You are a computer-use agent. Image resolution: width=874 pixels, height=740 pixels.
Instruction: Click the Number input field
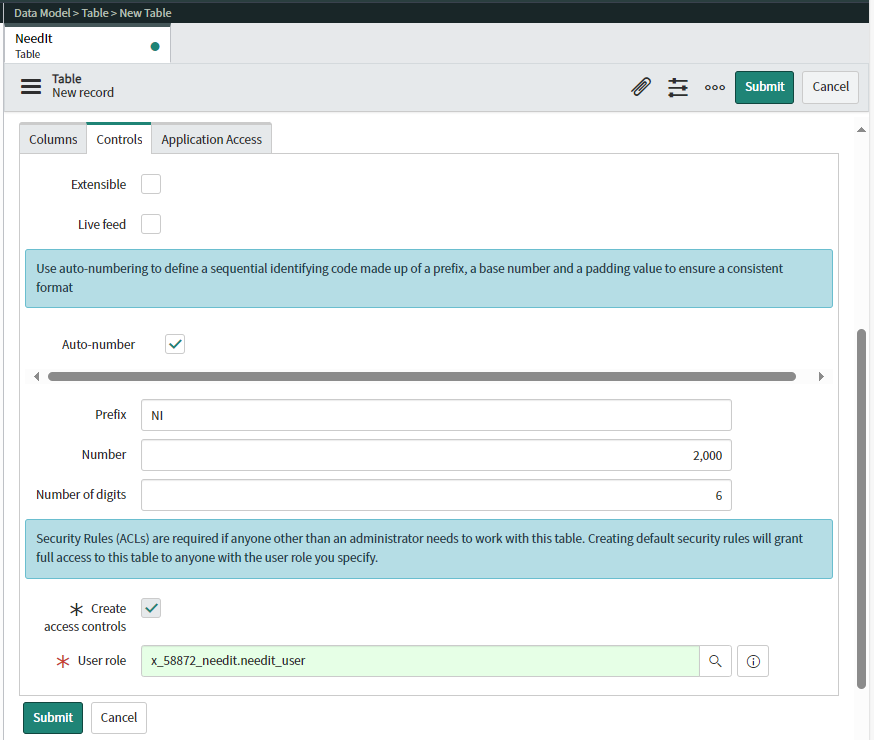(x=436, y=455)
